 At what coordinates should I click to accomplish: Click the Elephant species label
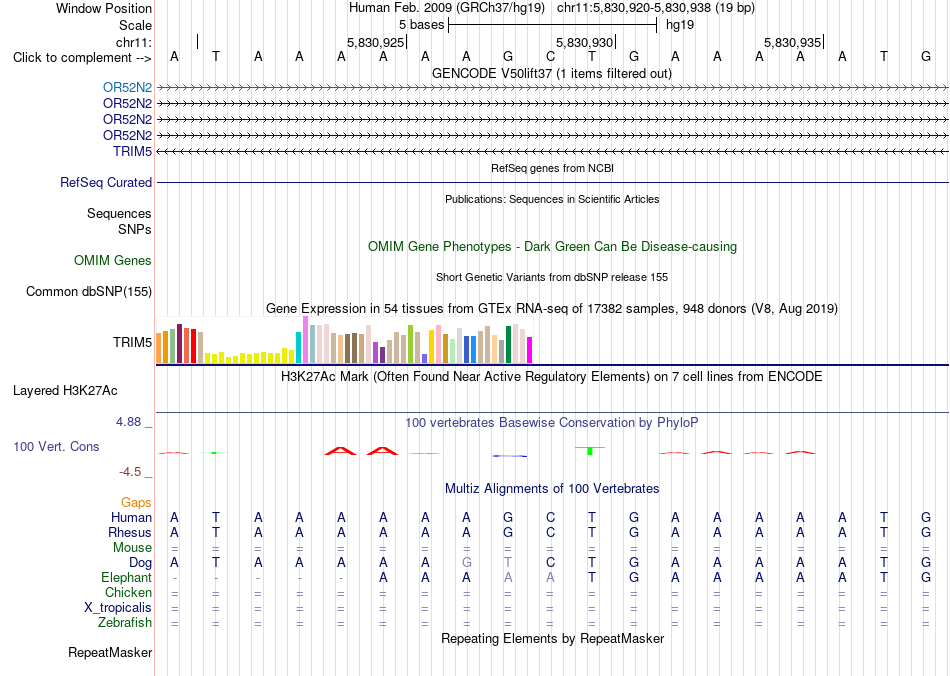(x=127, y=577)
